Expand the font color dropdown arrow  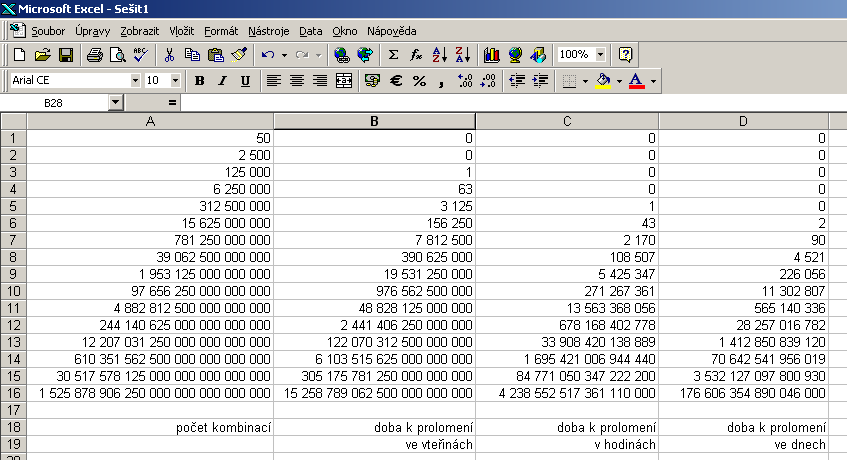tap(653, 81)
